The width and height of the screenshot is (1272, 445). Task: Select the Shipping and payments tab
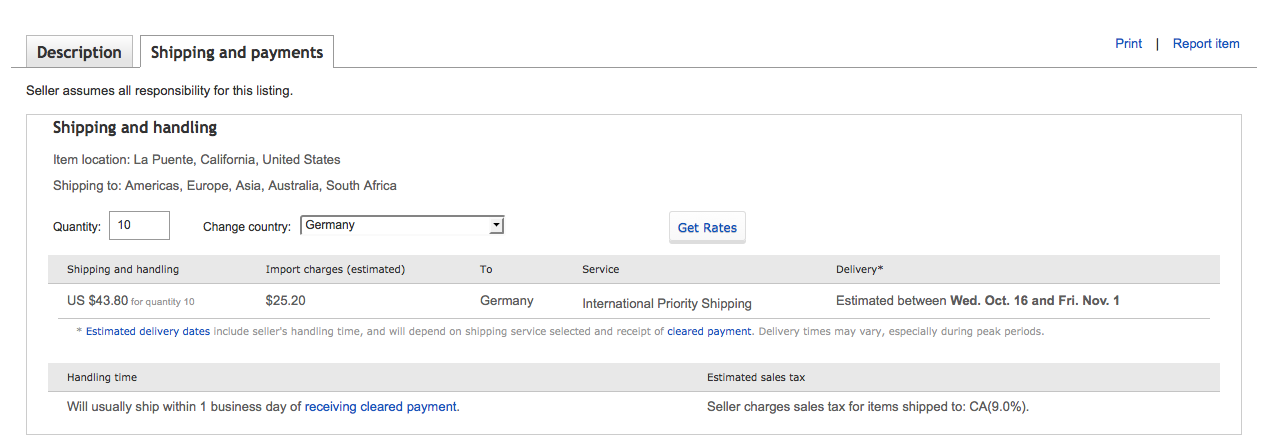coord(237,52)
